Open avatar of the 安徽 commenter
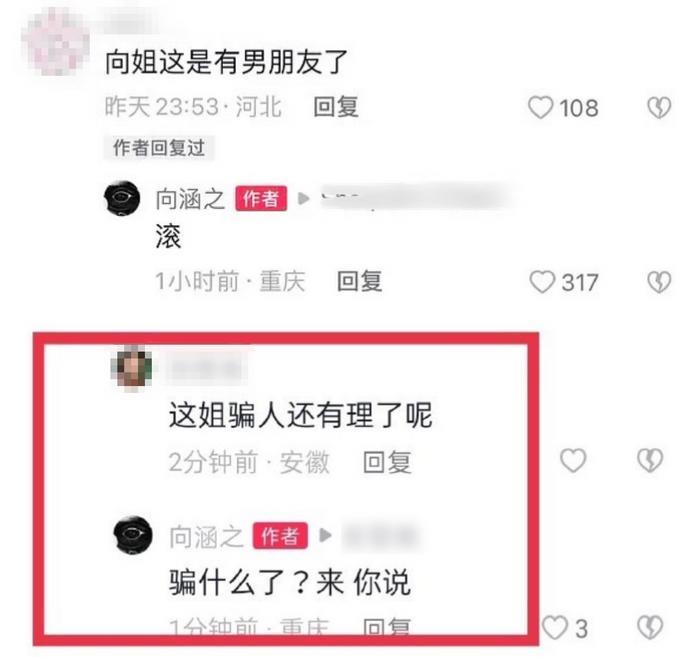 (132, 368)
